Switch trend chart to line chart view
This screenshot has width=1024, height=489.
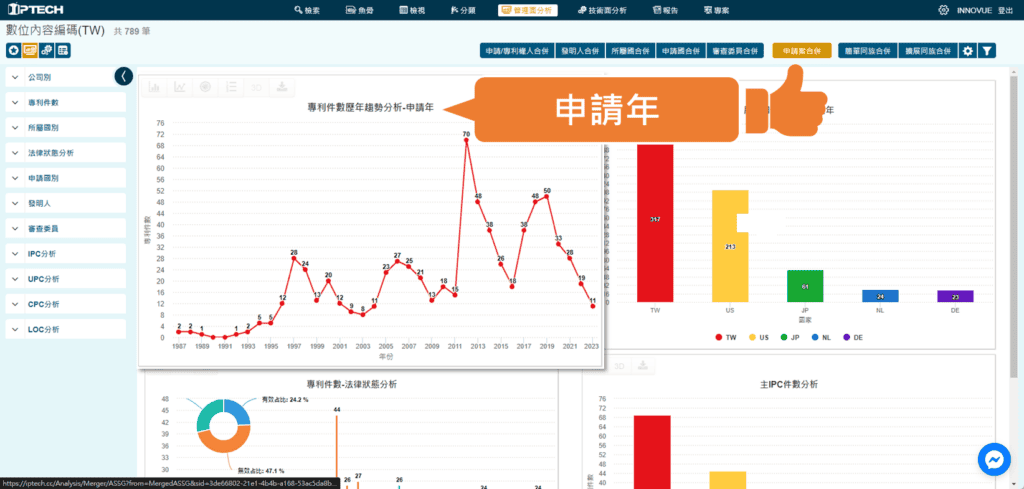click(x=180, y=87)
